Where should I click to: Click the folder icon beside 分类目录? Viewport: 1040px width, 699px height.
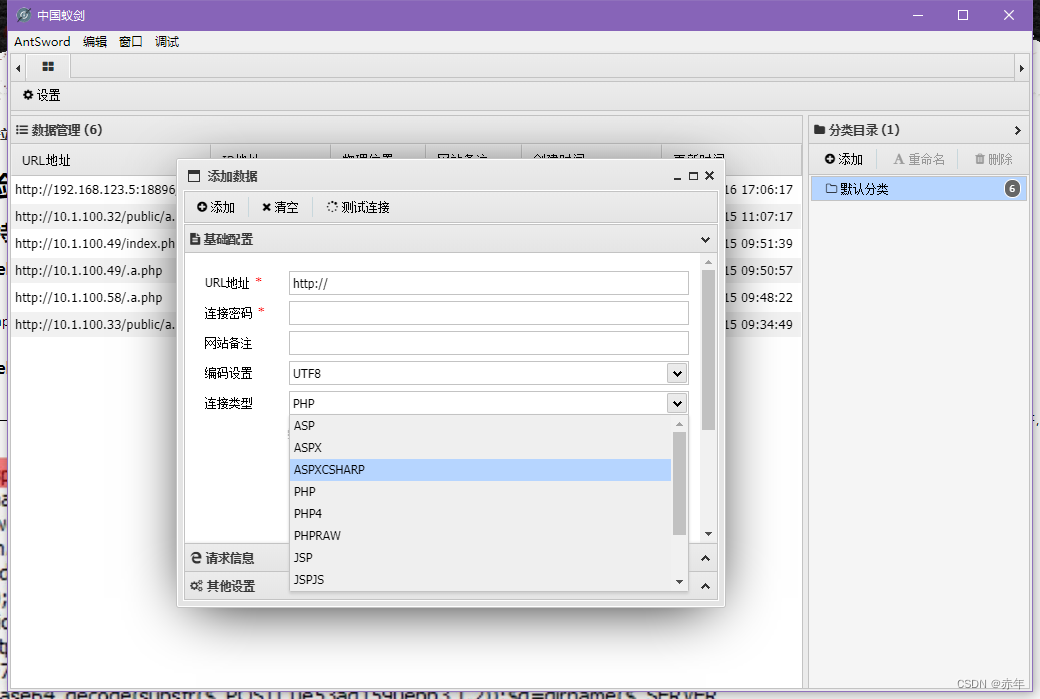click(822, 129)
